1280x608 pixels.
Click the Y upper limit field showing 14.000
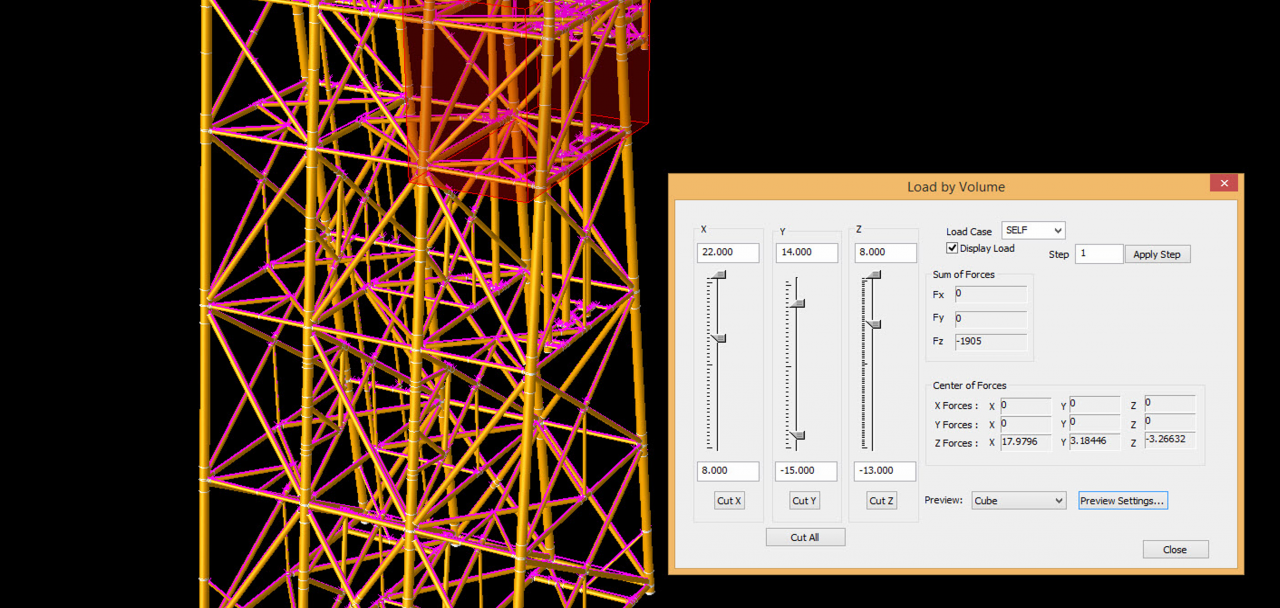pos(806,253)
